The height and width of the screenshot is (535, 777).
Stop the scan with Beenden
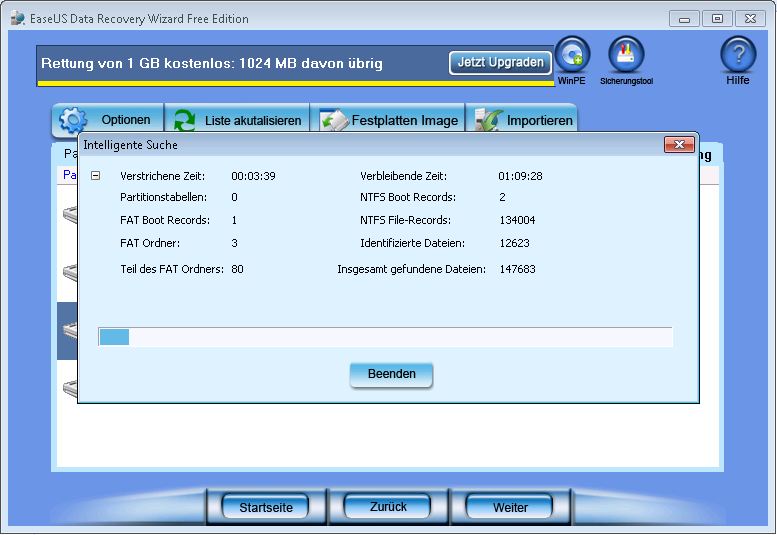pos(390,374)
